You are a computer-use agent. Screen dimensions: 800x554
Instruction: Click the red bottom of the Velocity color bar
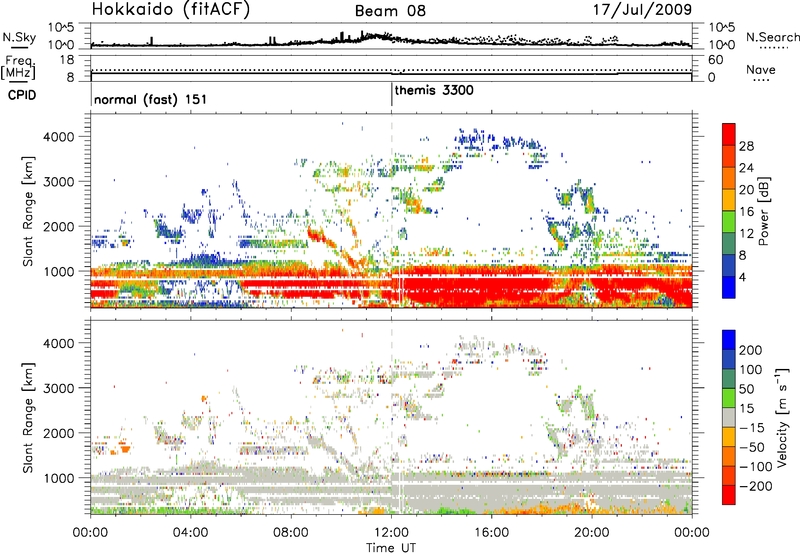[x=729, y=495]
